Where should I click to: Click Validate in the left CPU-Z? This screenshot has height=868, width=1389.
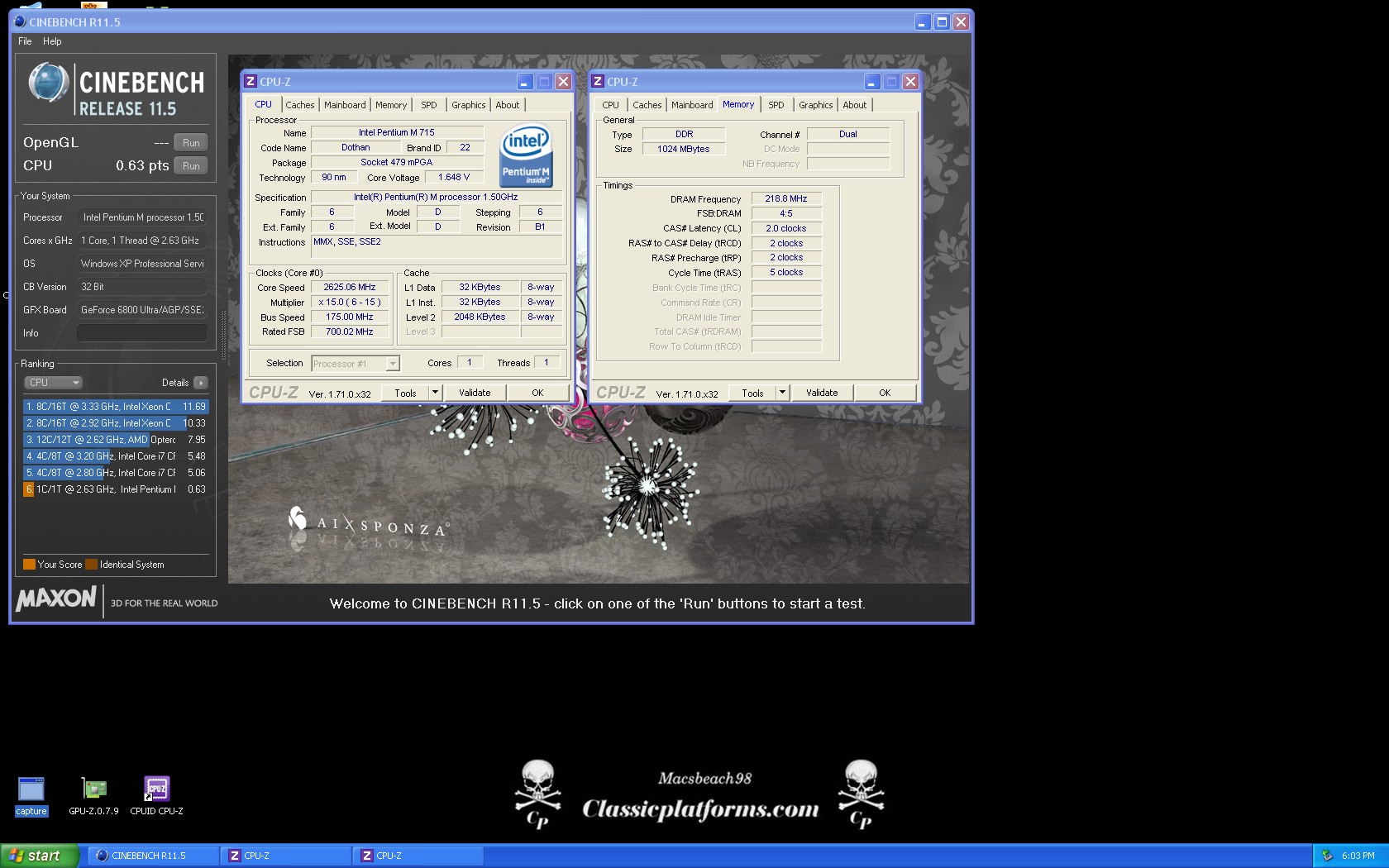tap(475, 393)
